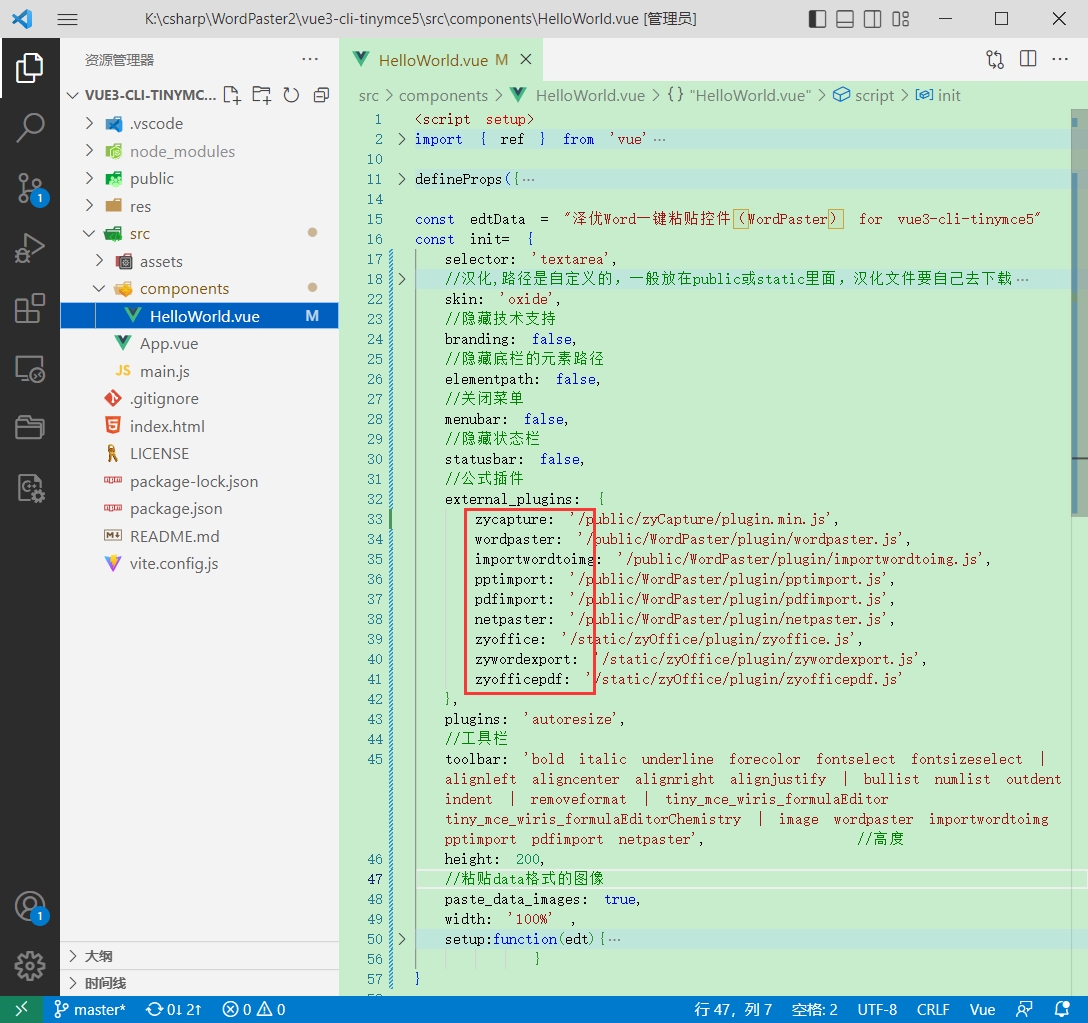Open the Search view in activity bar
The image size is (1088, 1023).
pyautogui.click(x=30, y=127)
